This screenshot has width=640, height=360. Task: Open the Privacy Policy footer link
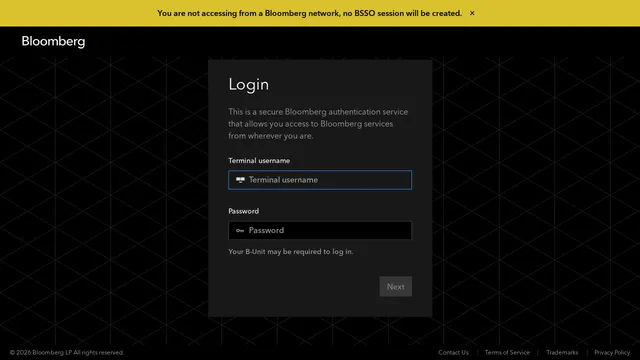click(612, 352)
